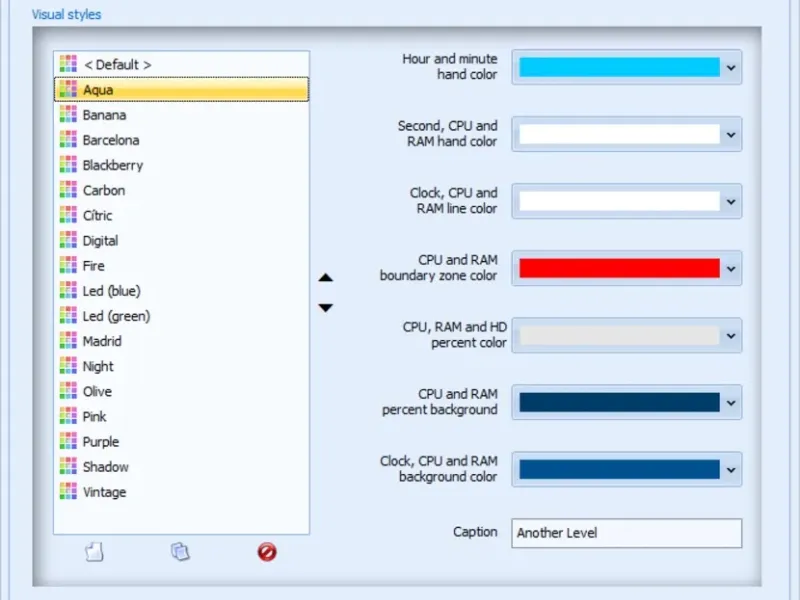Viewport: 800px width, 600px height.
Task: Click the duplicate style copy icon
Action: [x=180, y=552]
